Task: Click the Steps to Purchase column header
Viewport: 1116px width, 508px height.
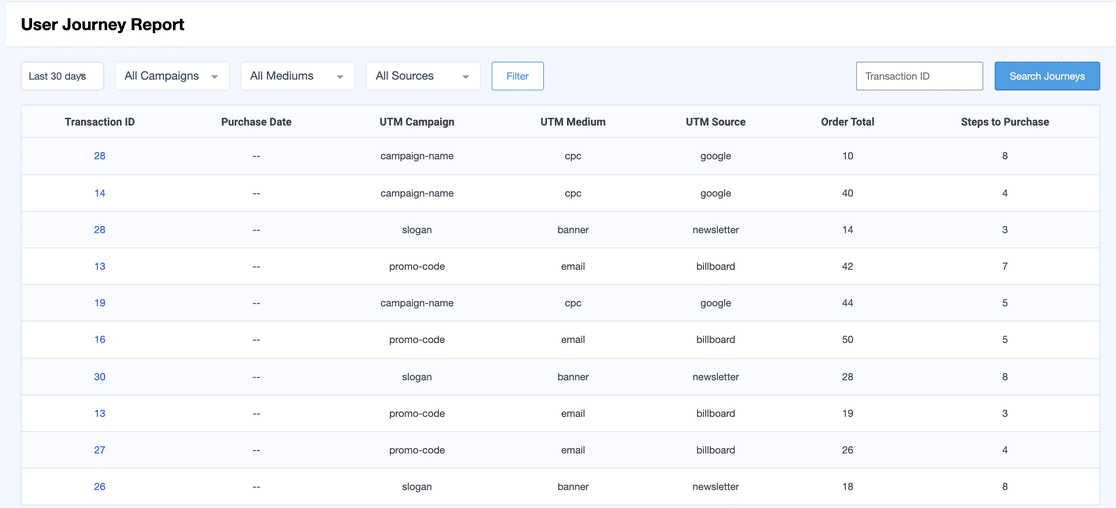Action: (1005, 122)
